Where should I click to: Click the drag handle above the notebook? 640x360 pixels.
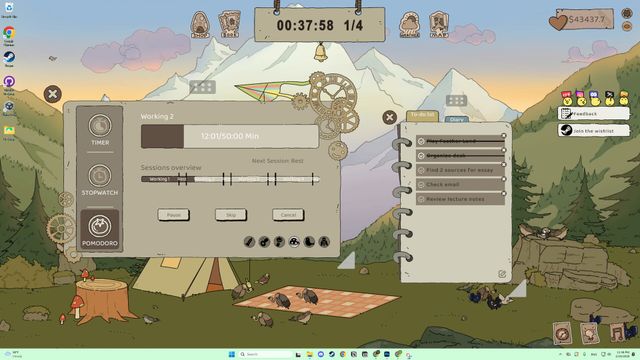[x=456, y=100]
